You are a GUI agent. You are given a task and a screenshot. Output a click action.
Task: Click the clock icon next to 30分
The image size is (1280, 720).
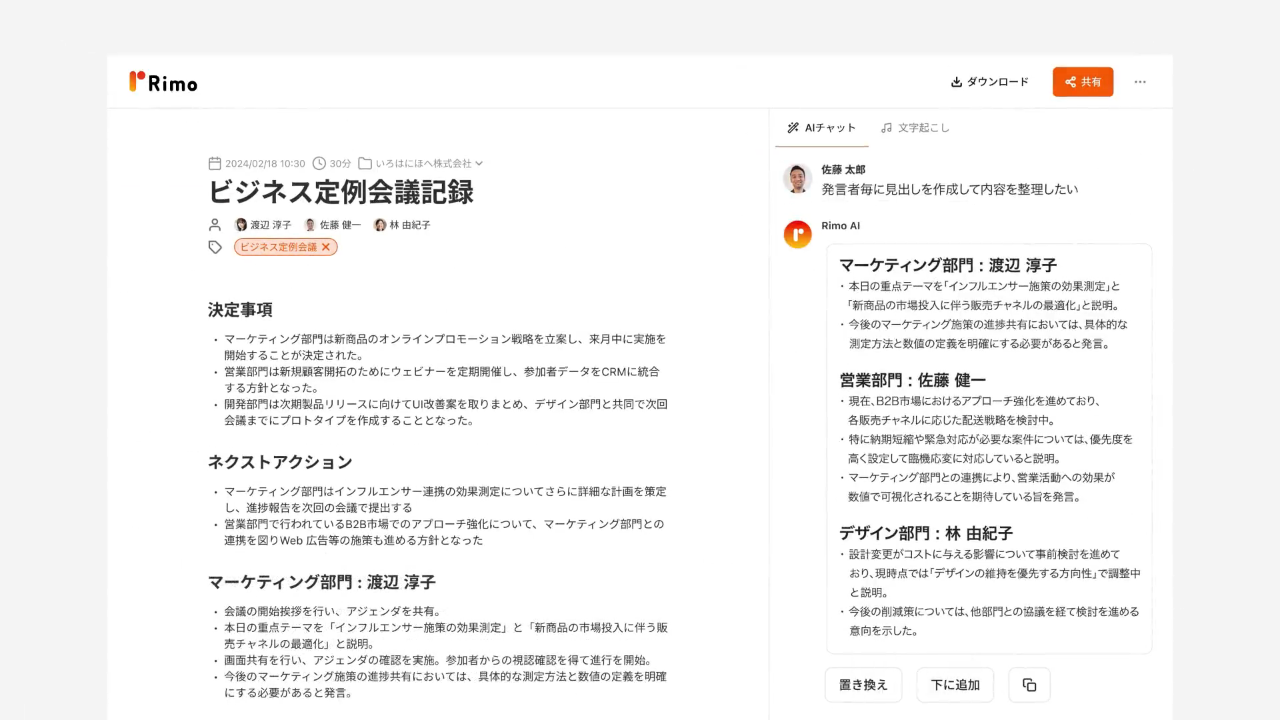pyautogui.click(x=319, y=163)
